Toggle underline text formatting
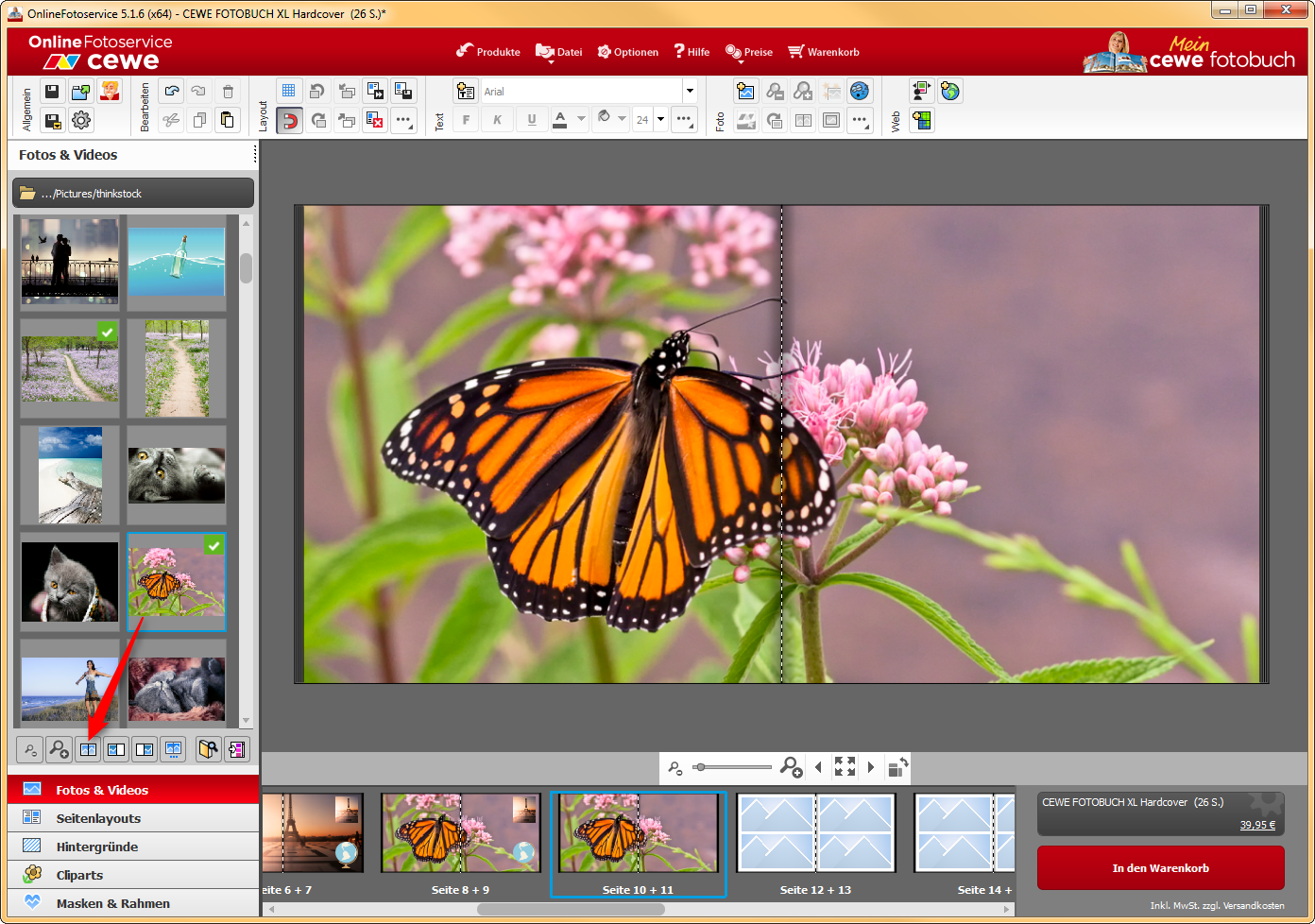The height and width of the screenshot is (924, 1315). pyautogui.click(x=532, y=120)
